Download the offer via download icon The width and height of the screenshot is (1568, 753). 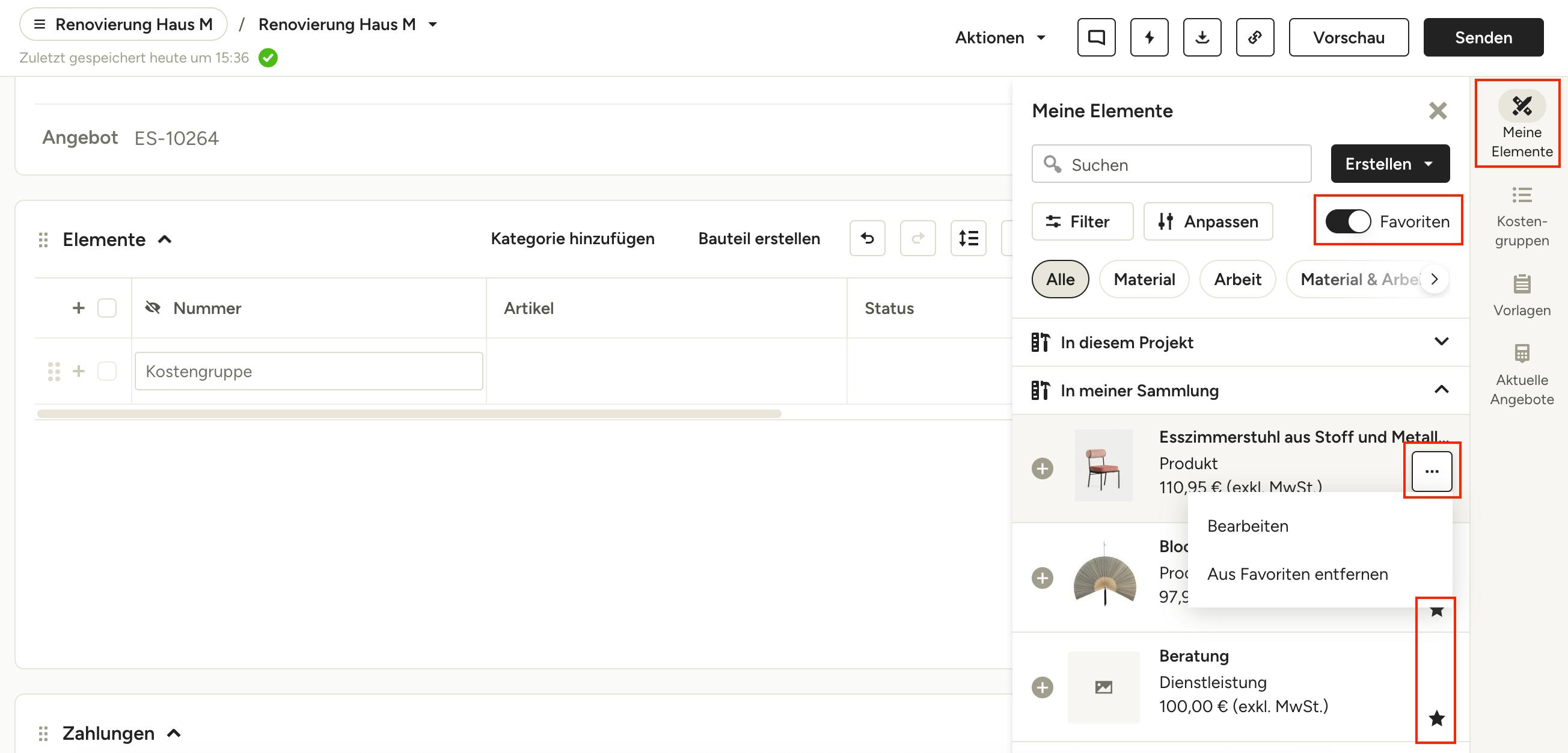pos(1202,38)
